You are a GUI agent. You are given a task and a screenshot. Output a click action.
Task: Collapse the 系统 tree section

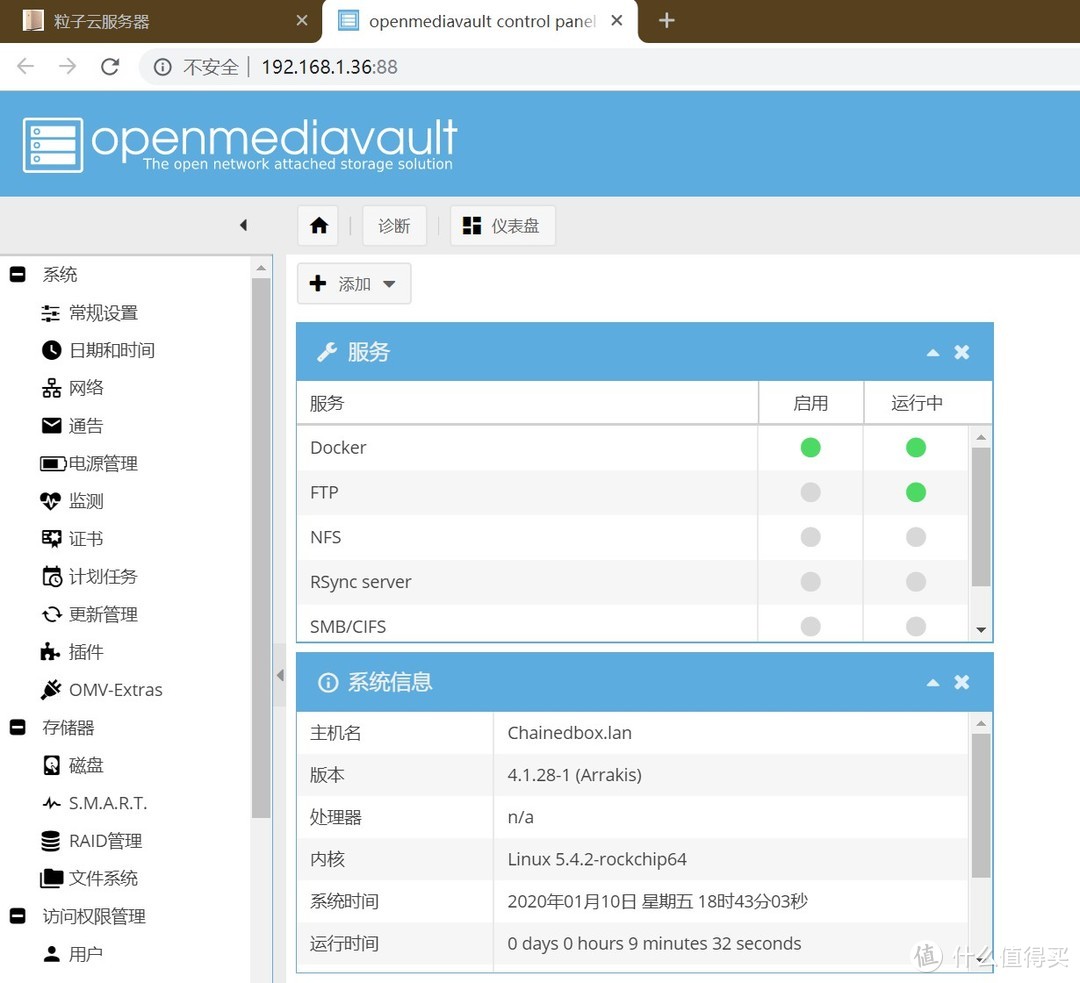18,275
